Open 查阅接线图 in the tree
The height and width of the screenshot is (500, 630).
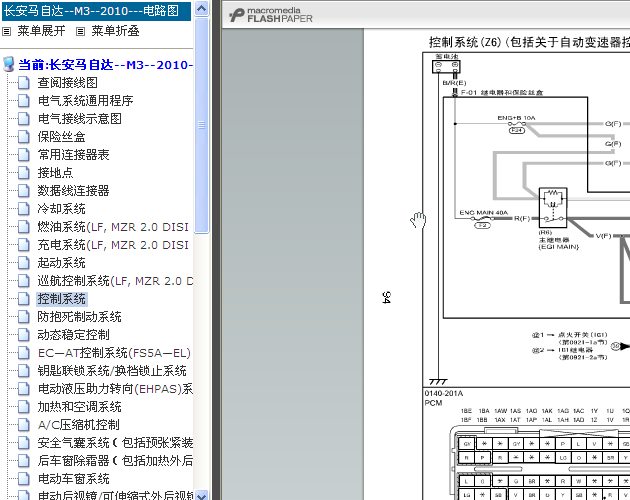(x=68, y=83)
